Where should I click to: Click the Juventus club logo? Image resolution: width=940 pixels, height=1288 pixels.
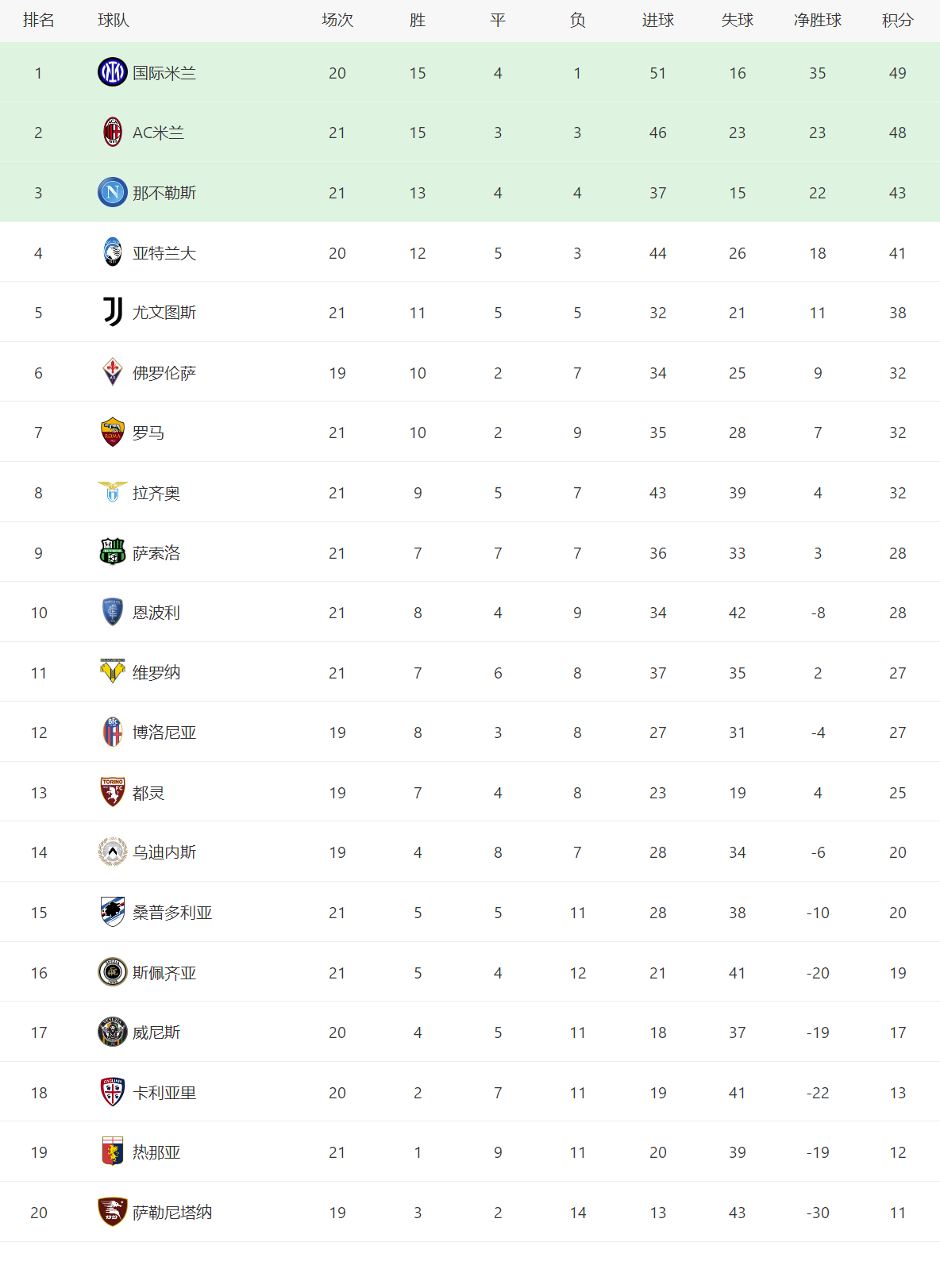[x=113, y=312]
